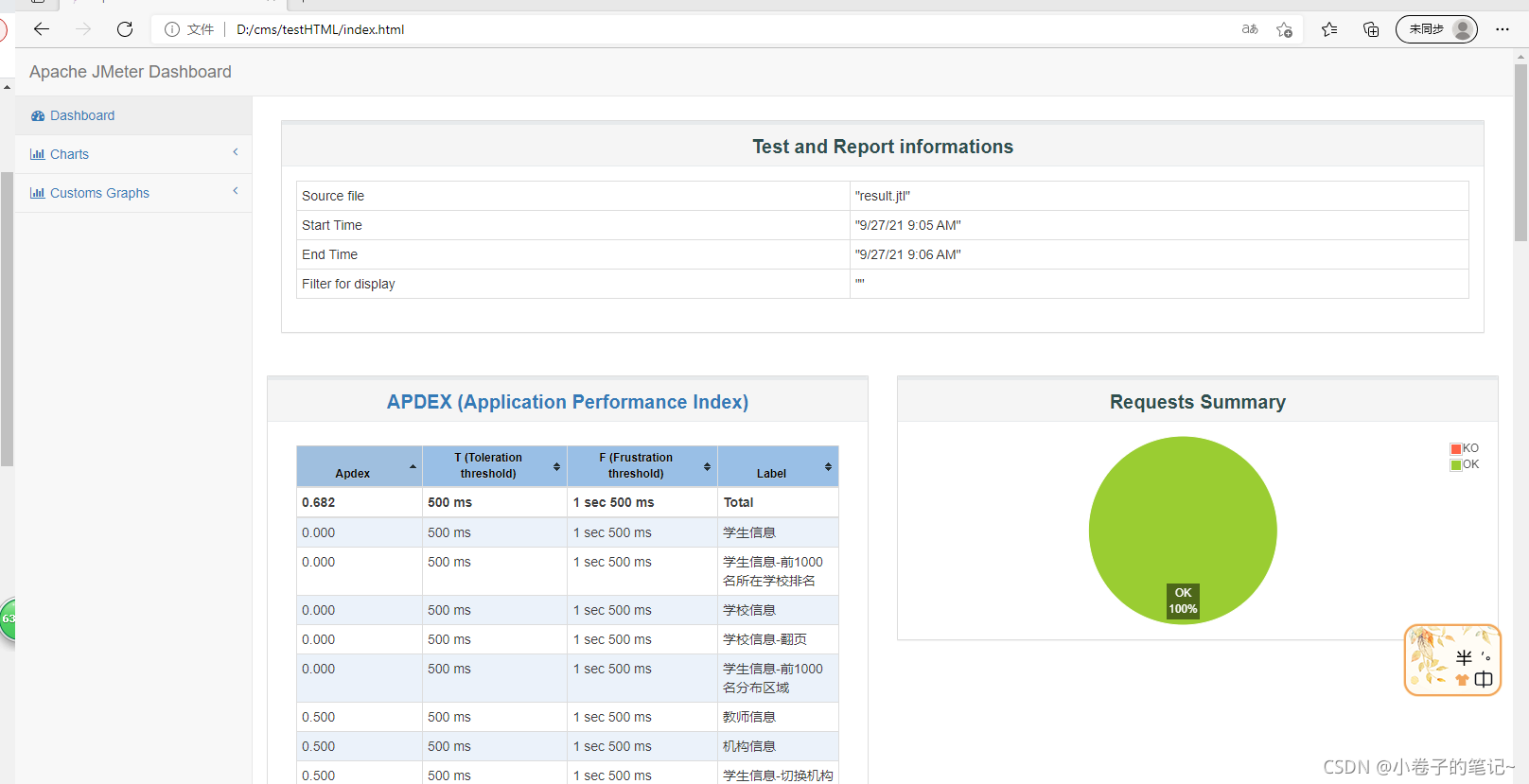
Task: Open the Dashboard sidebar link
Action: (82, 115)
